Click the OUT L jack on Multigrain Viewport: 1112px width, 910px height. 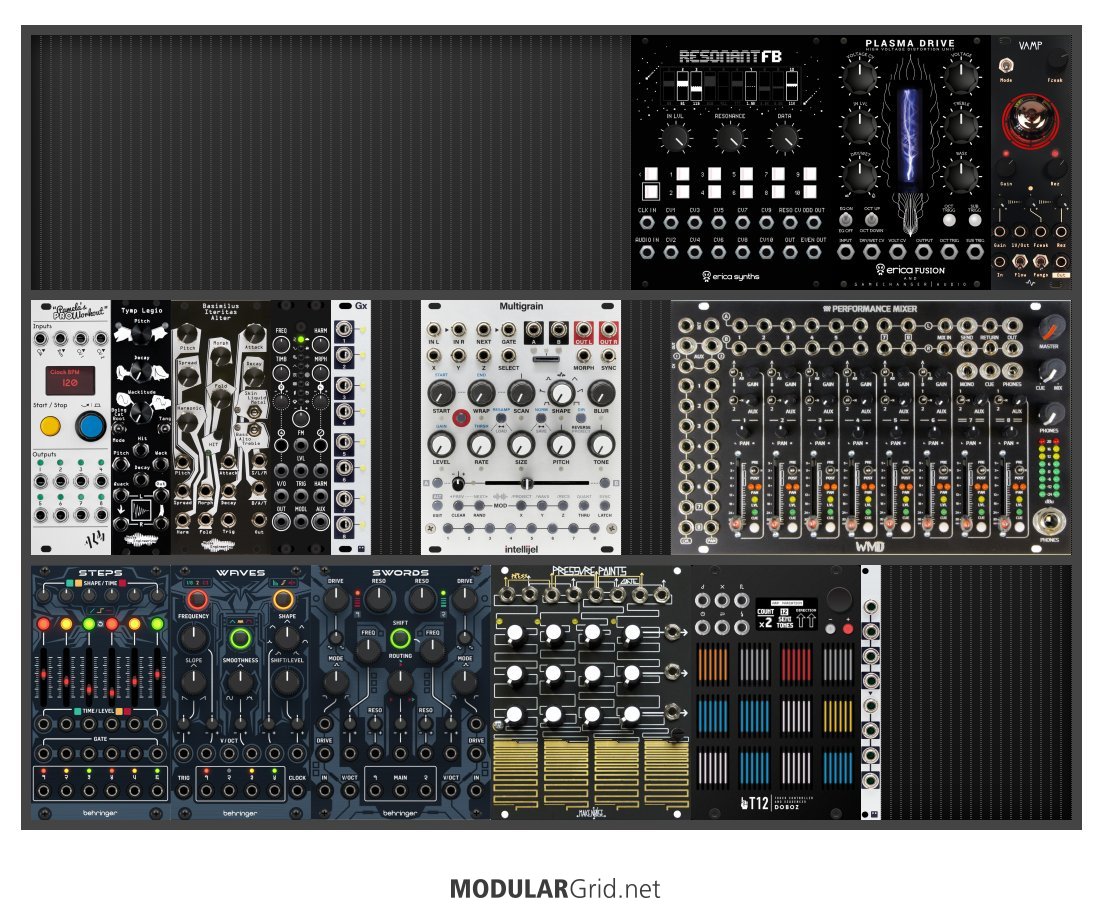point(584,331)
